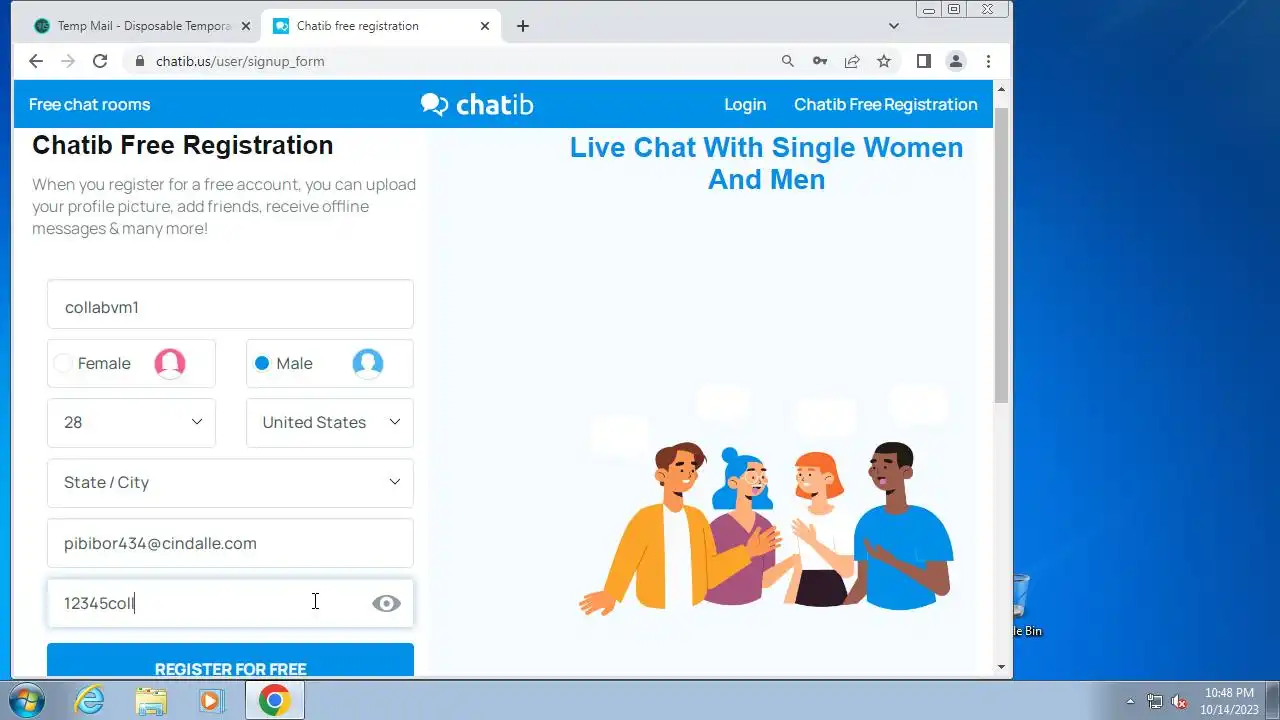Select the Male radio button

pyautogui.click(x=262, y=363)
